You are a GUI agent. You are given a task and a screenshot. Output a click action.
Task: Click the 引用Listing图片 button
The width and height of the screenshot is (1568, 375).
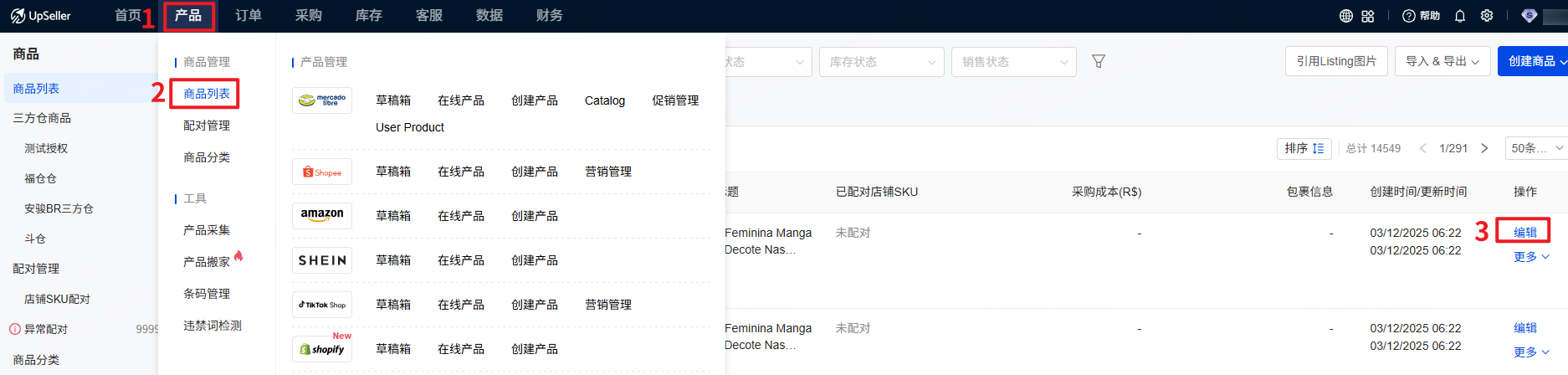(x=1335, y=61)
